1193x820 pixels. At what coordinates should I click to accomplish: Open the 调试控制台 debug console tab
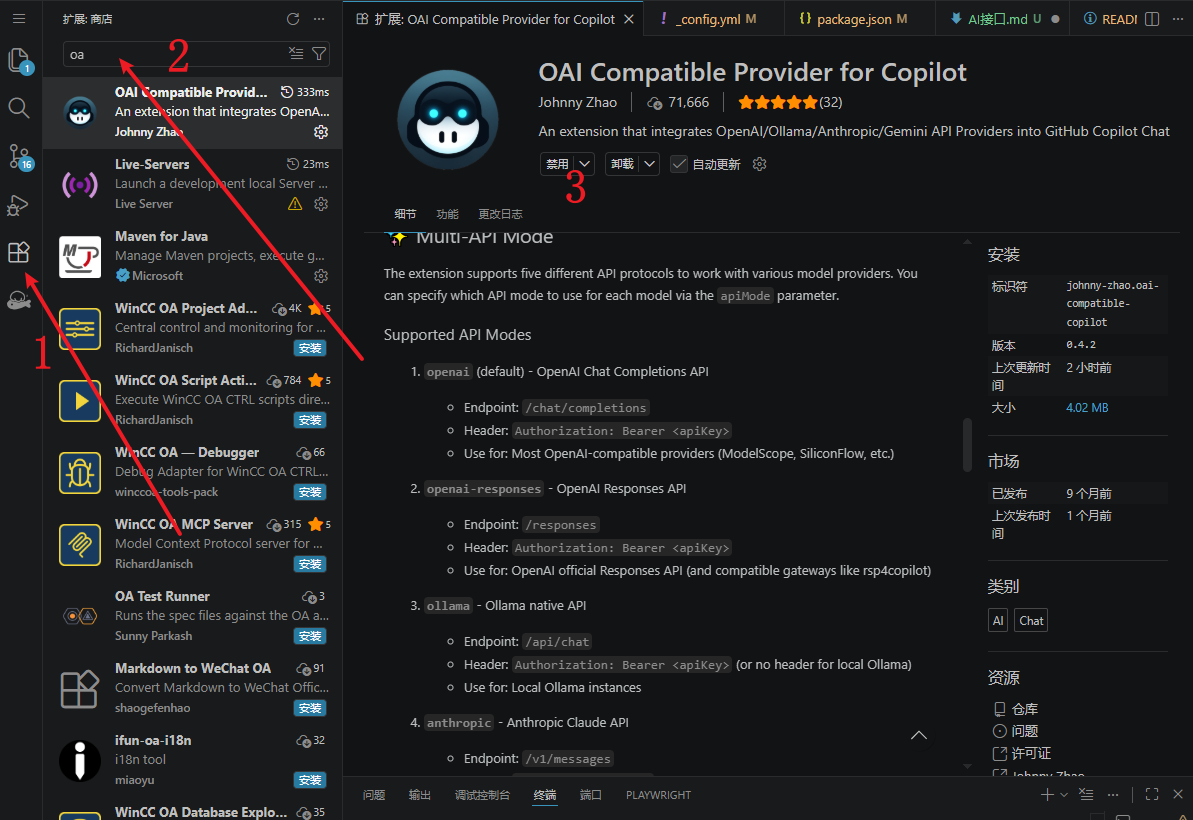pyautogui.click(x=482, y=794)
